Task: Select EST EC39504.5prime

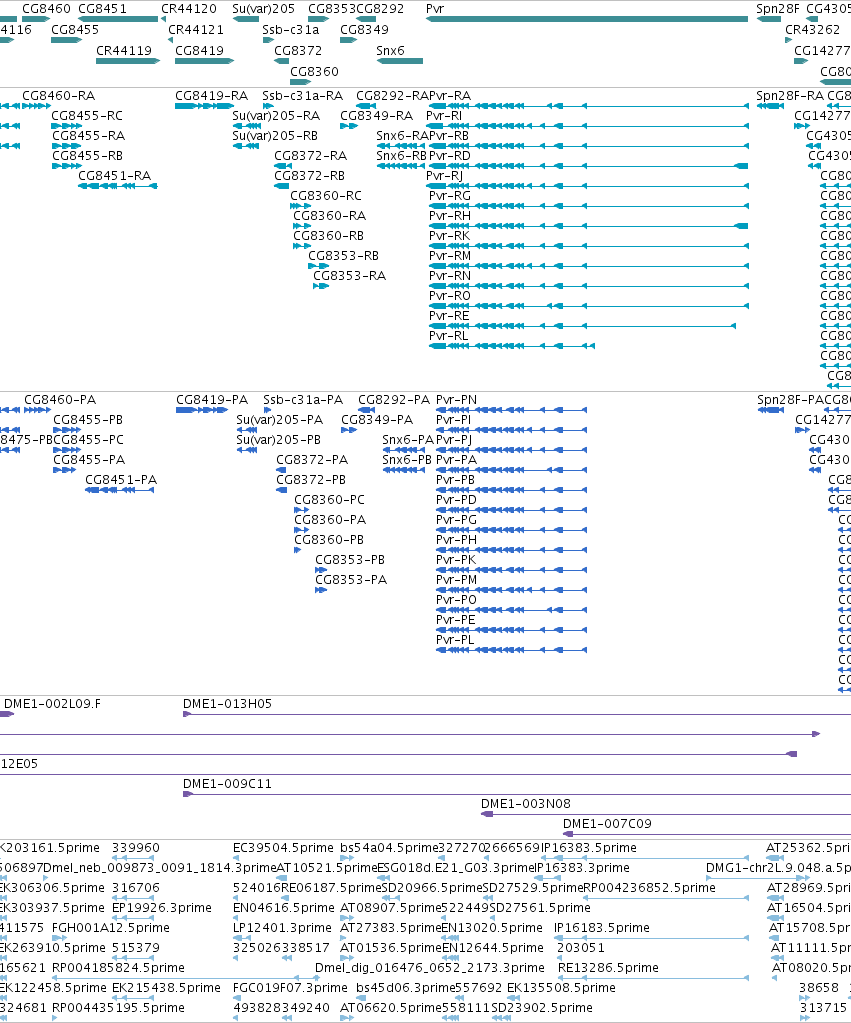Action: 283,848
